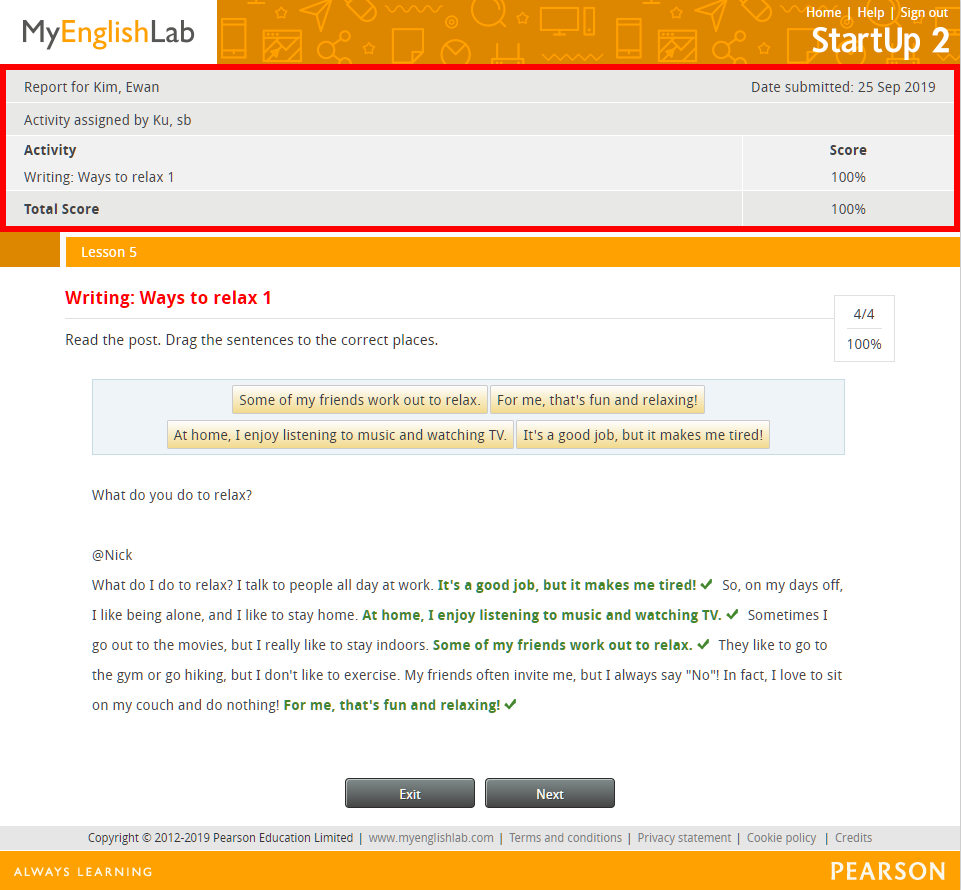This screenshot has height=890, width=961.
Task: Go to the Next activity
Action: [550, 793]
